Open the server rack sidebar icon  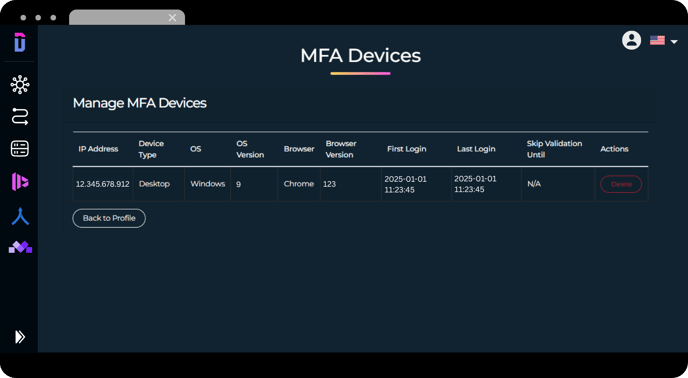tap(20, 149)
